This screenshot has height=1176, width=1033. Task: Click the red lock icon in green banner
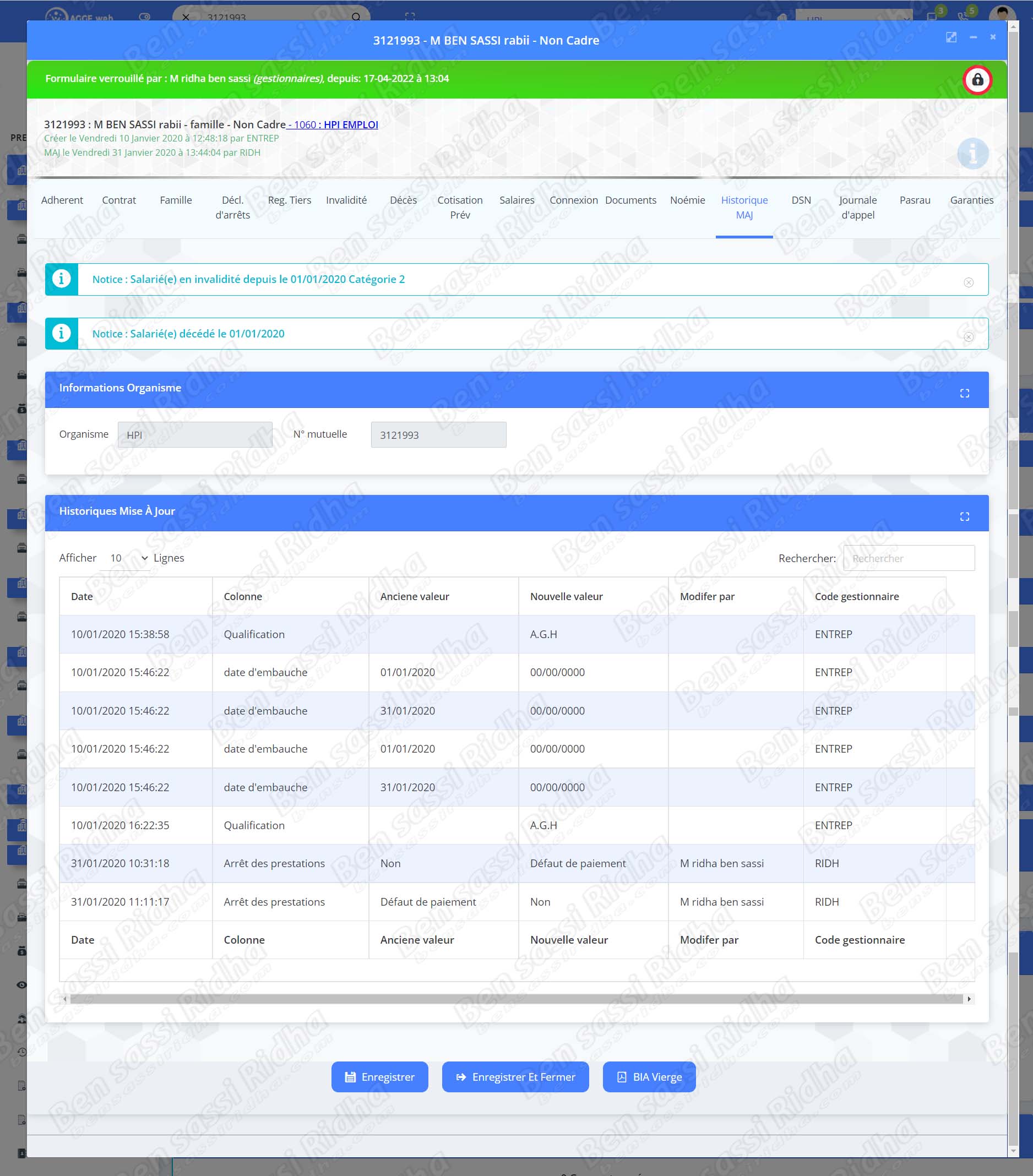977,79
